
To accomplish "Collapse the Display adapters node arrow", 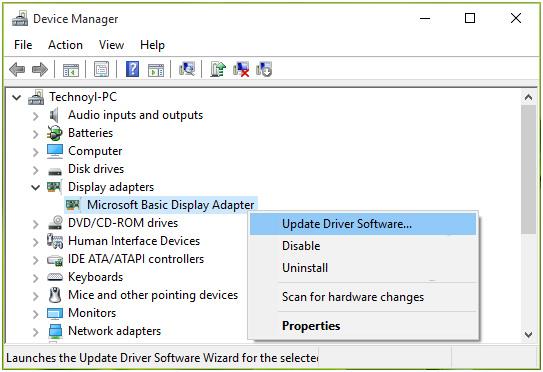I will click(36, 188).
